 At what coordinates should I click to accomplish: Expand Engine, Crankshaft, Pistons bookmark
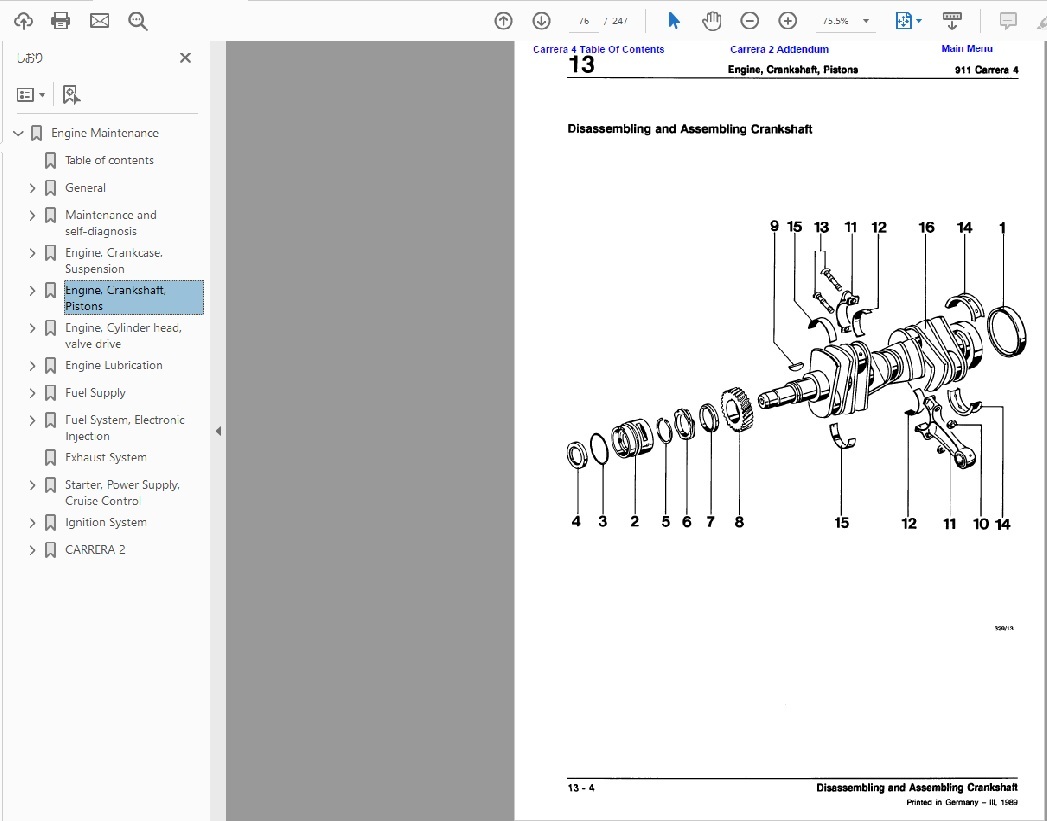tap(32, 290)
